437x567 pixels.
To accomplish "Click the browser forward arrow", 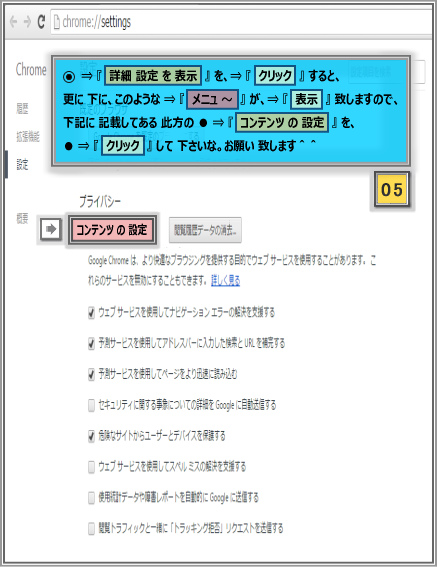I will 27,22.
